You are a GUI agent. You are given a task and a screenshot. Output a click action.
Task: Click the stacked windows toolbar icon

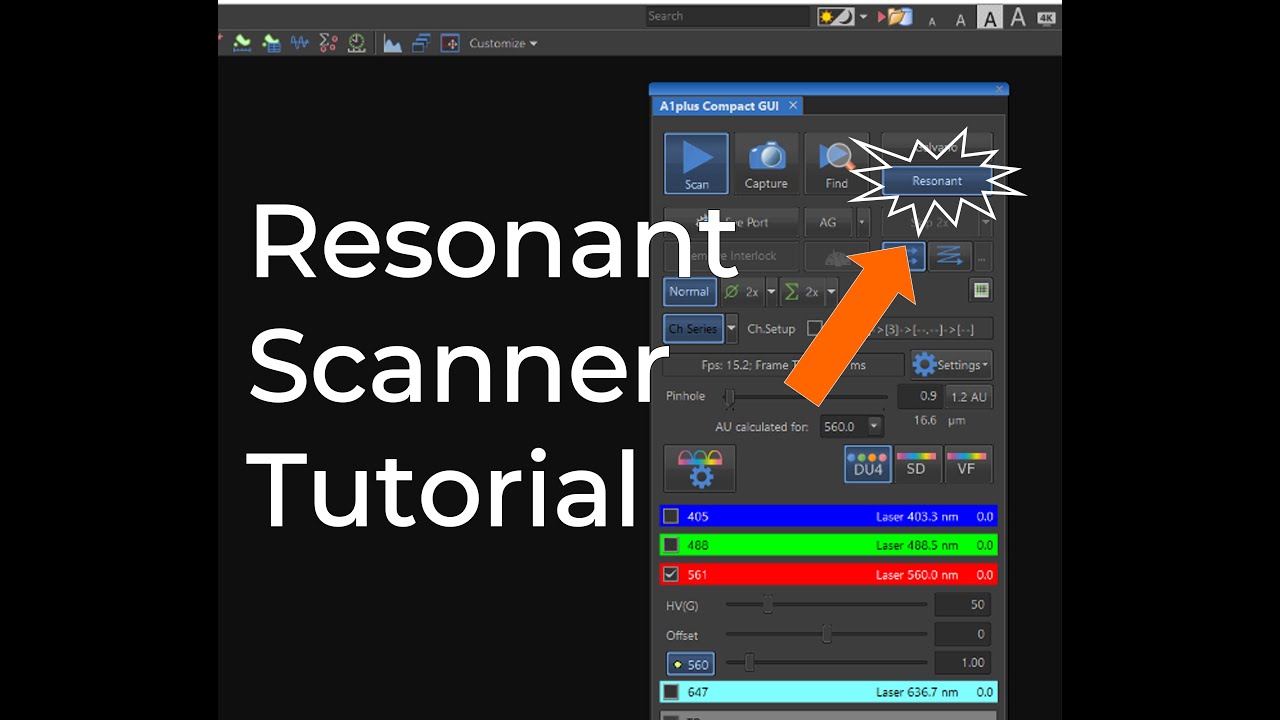point(421,43)
